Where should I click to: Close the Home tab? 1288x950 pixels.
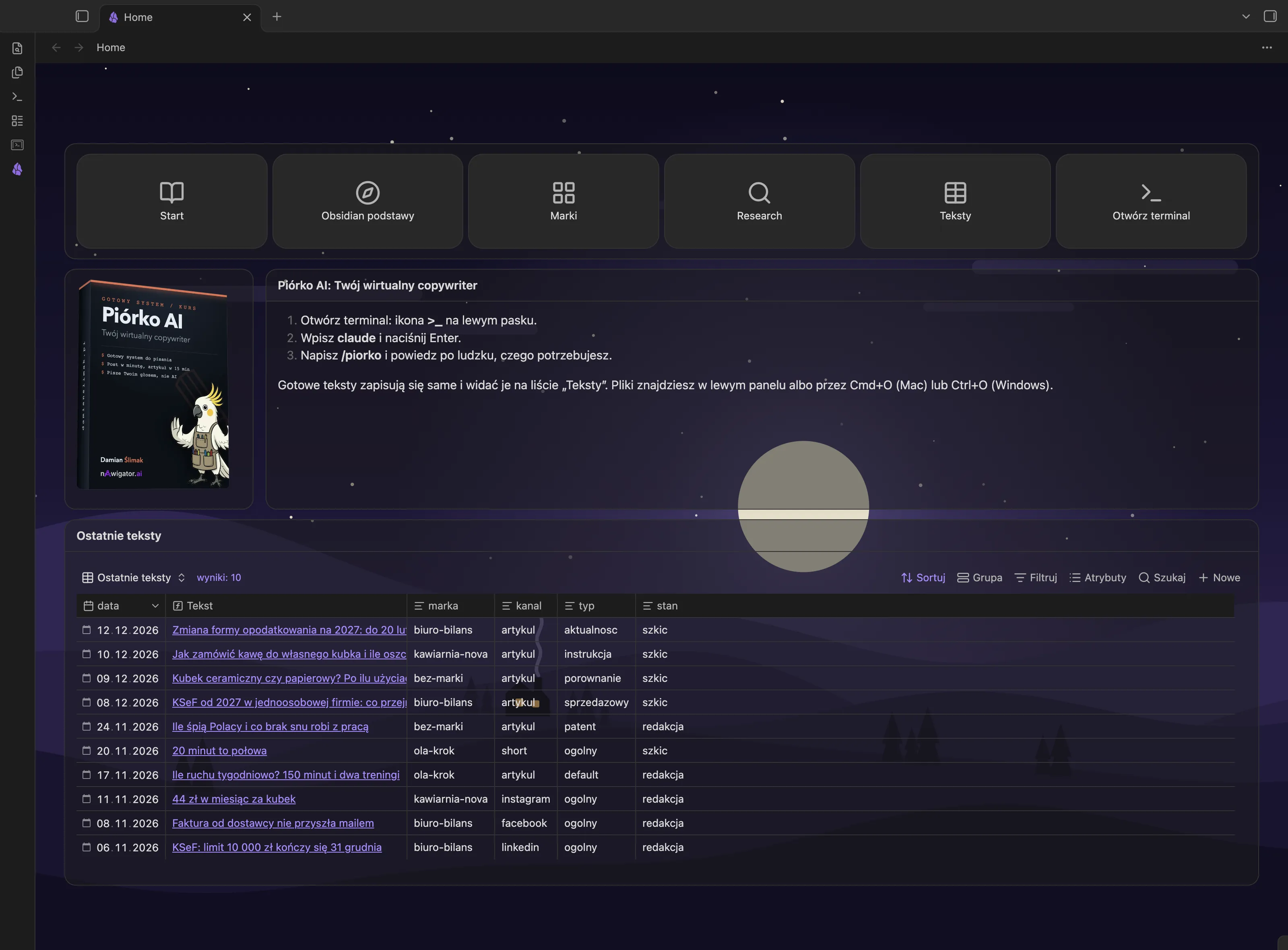[247, 17]
